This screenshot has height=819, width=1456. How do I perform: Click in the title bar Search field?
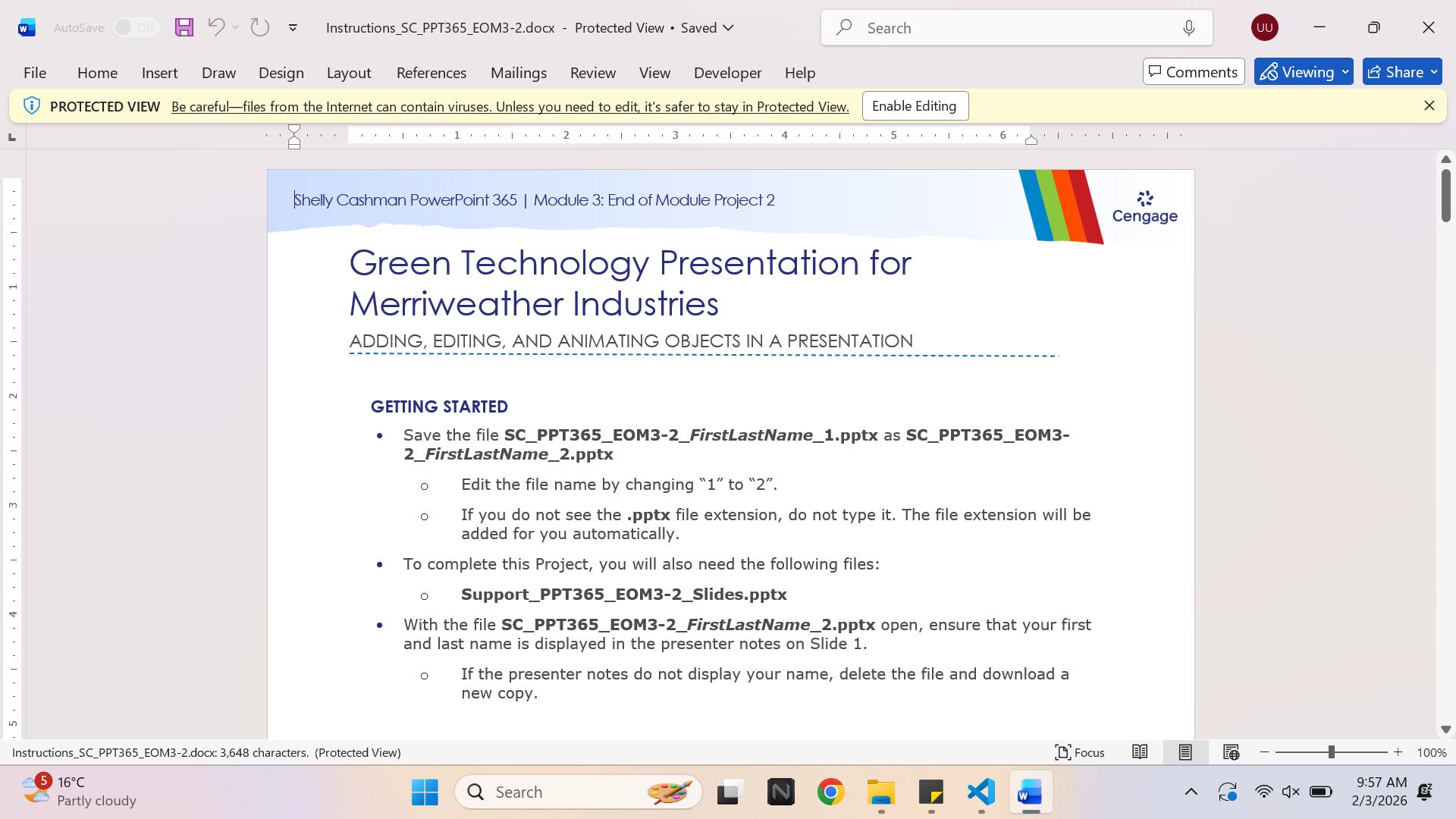point(1016,28)
